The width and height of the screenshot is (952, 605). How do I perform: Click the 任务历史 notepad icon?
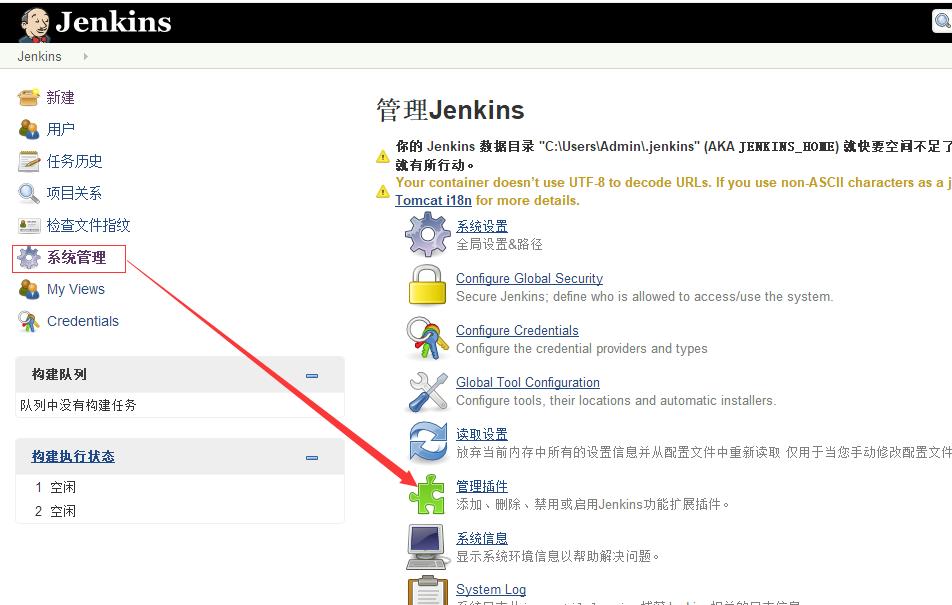tap(29, 161)
